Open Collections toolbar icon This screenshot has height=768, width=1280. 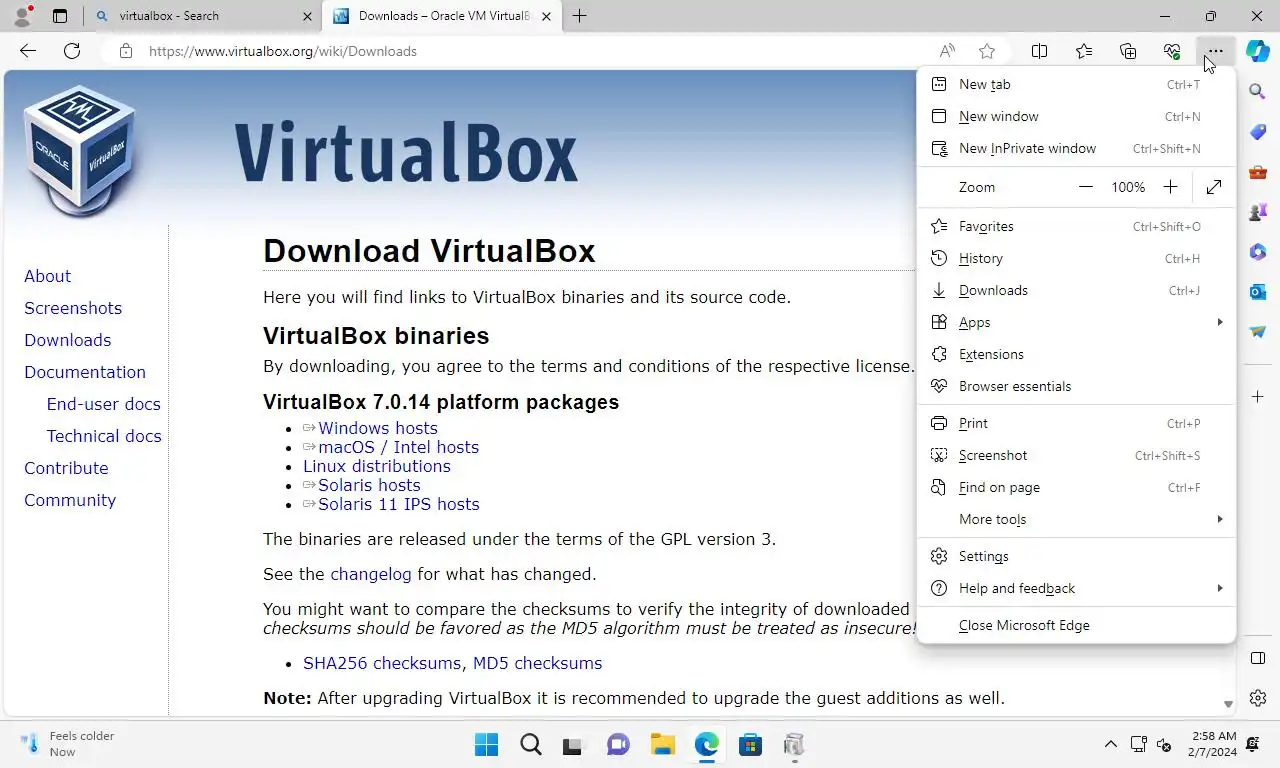[1128, 51]
